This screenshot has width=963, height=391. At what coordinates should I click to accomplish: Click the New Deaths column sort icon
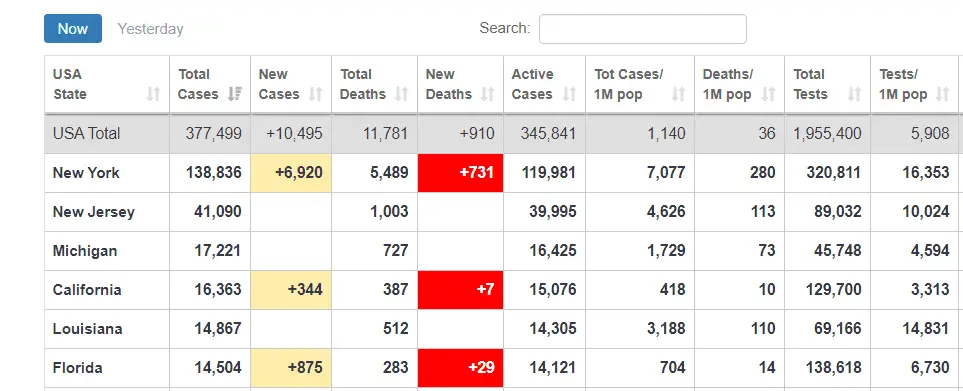[x=487, y=94]
